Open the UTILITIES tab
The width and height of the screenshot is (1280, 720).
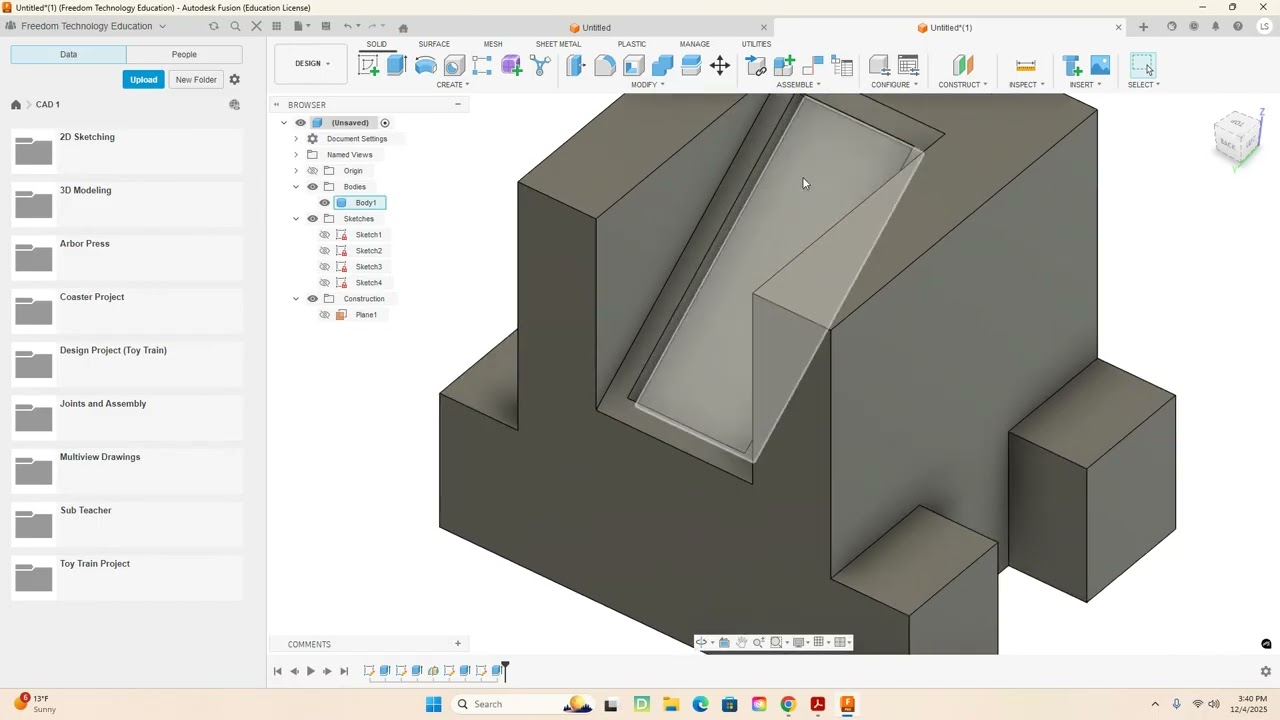point(756,44)
